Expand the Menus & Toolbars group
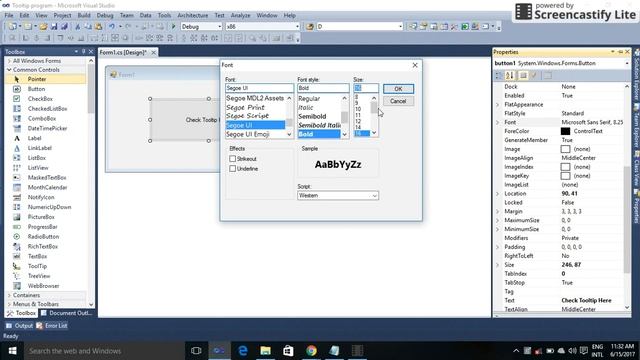The image size is (640, 360). [9, 304]
